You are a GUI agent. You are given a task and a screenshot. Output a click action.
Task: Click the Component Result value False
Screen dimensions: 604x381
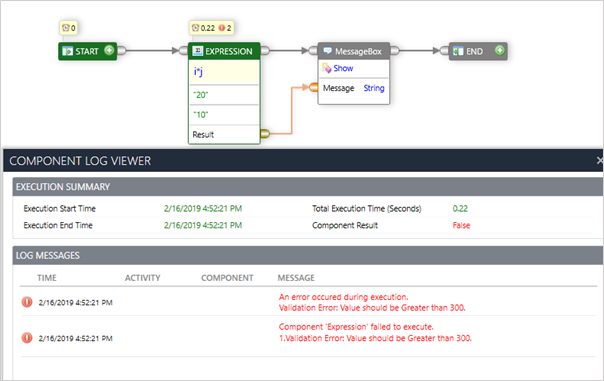(461, 225)
